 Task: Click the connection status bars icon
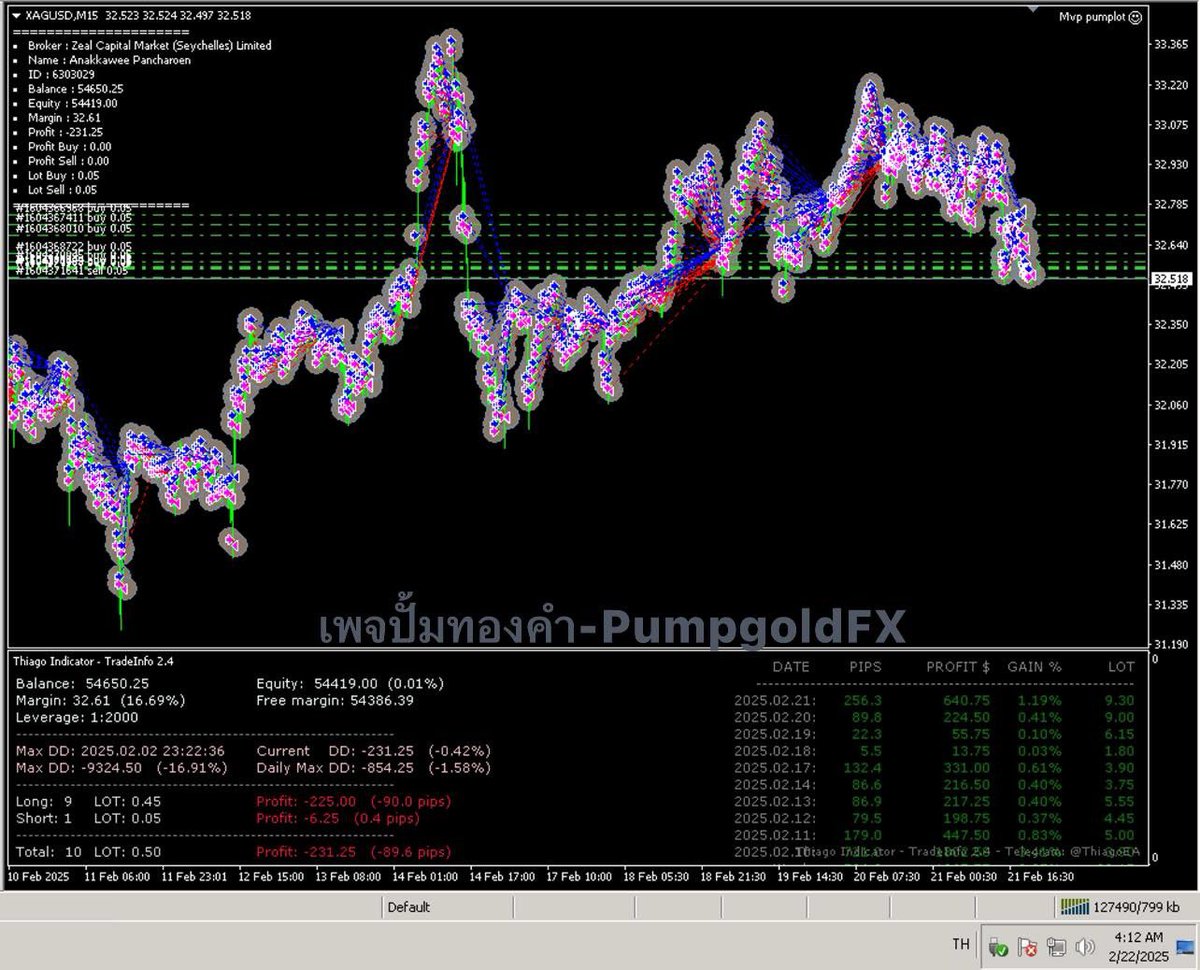[1075, 907]
